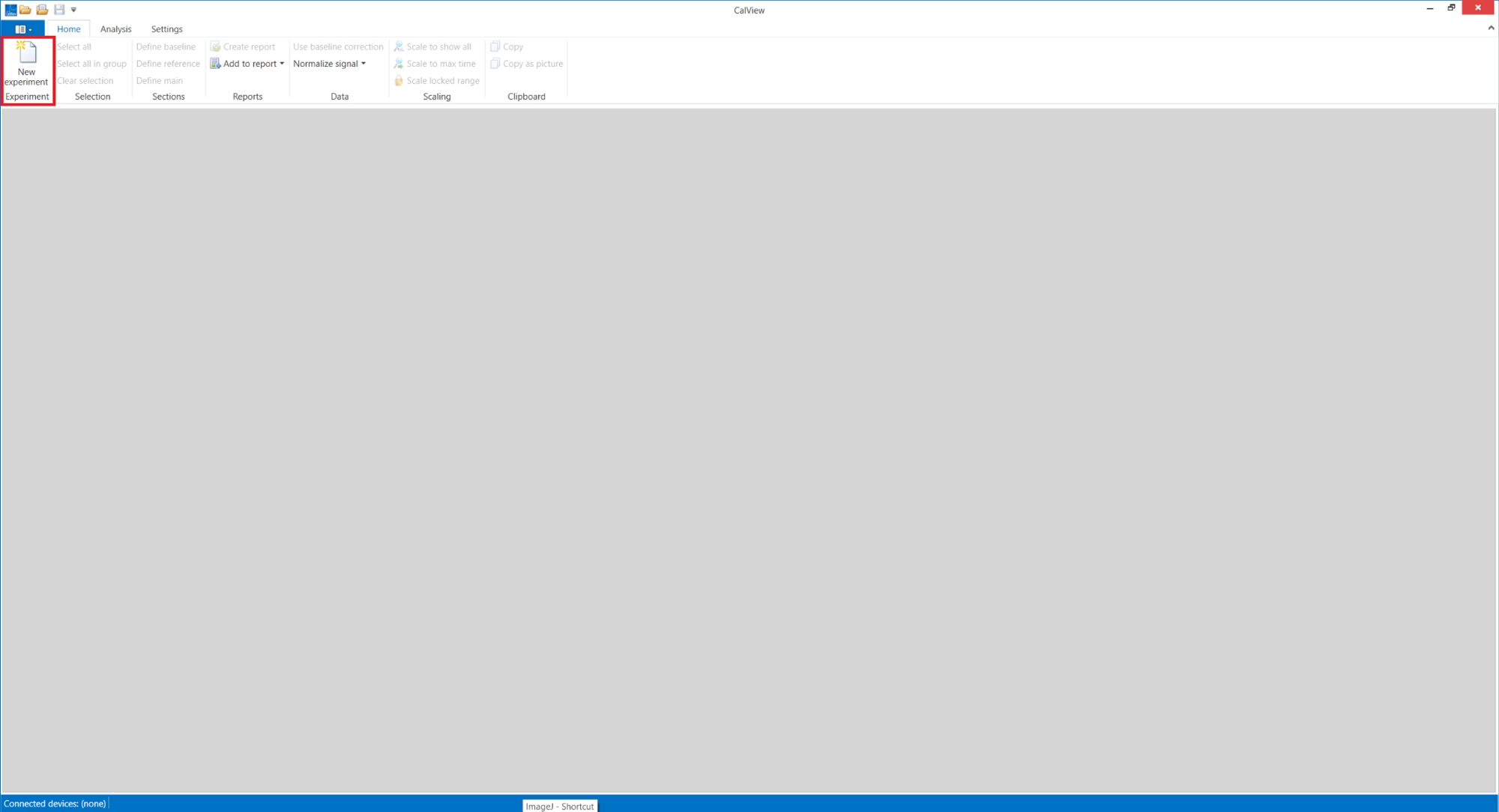Collapse the ribbon with the chevron

tap(1490, 28)
